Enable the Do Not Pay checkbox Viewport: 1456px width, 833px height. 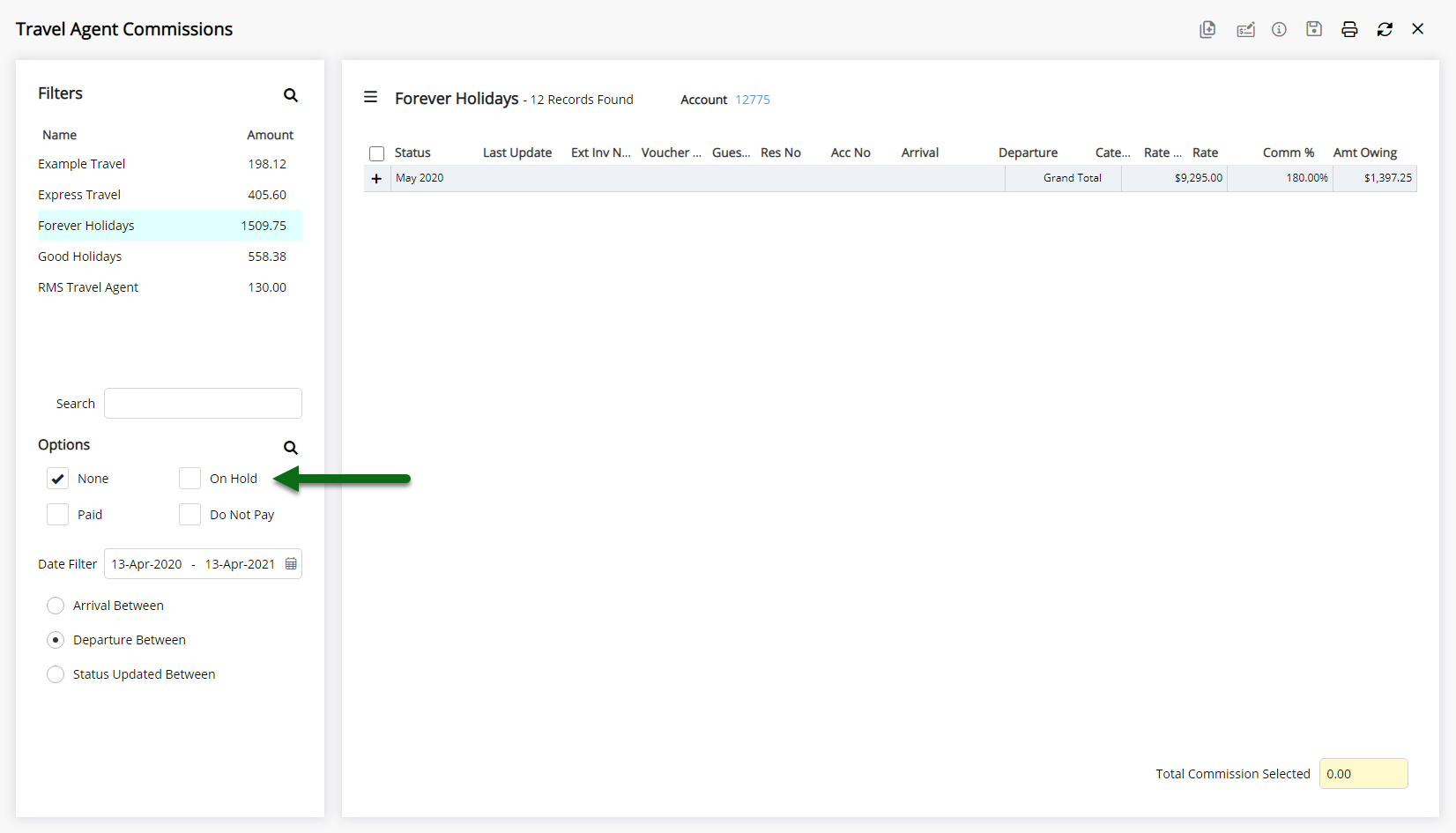[189, 515]
